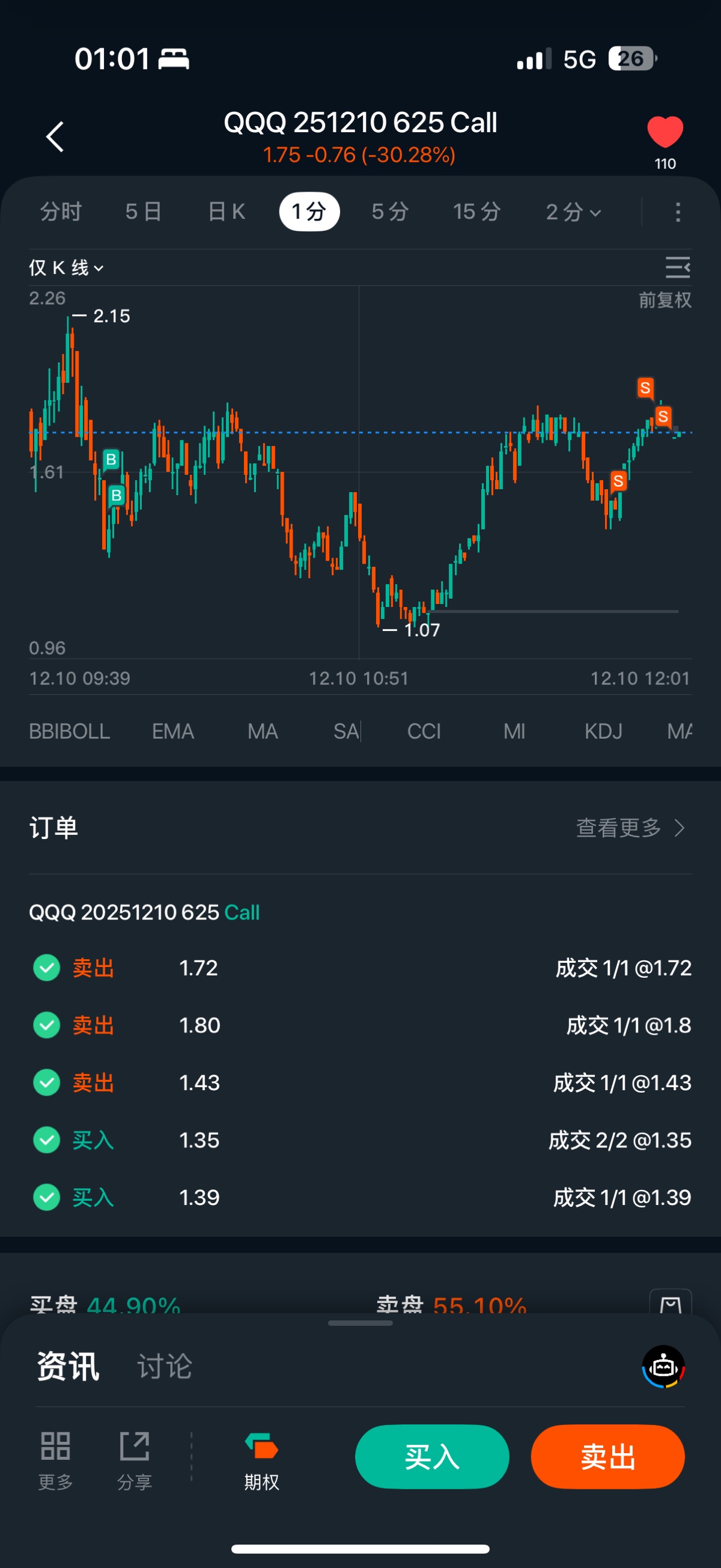The width and height of the screenshot is (721, 1568).
Task: Tap the 分享 share icon
Action: point(135,1445)
